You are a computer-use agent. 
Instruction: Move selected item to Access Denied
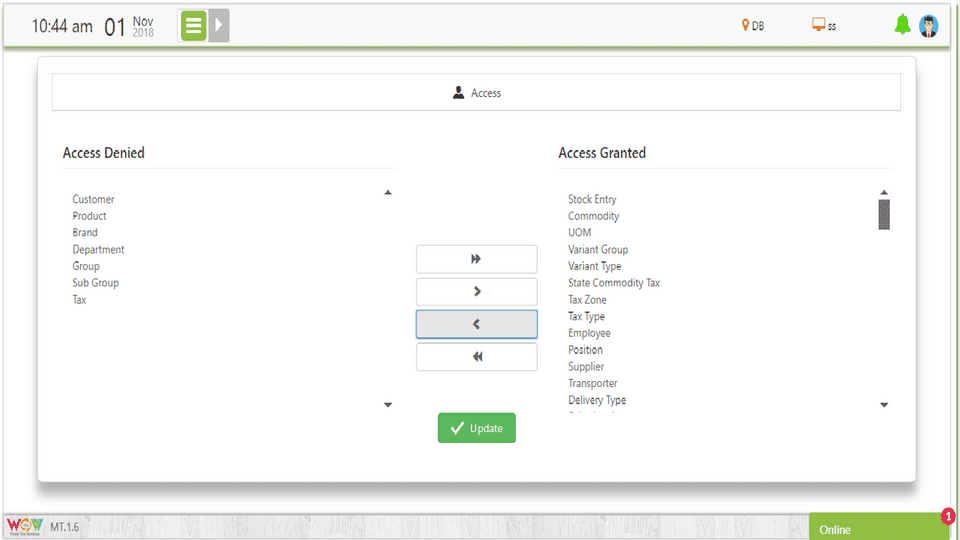click(476, 324)
